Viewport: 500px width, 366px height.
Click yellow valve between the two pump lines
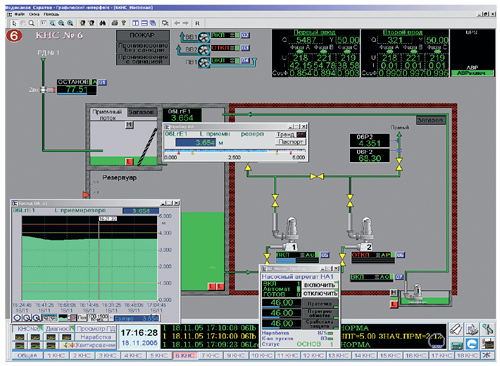click(317, 176)
